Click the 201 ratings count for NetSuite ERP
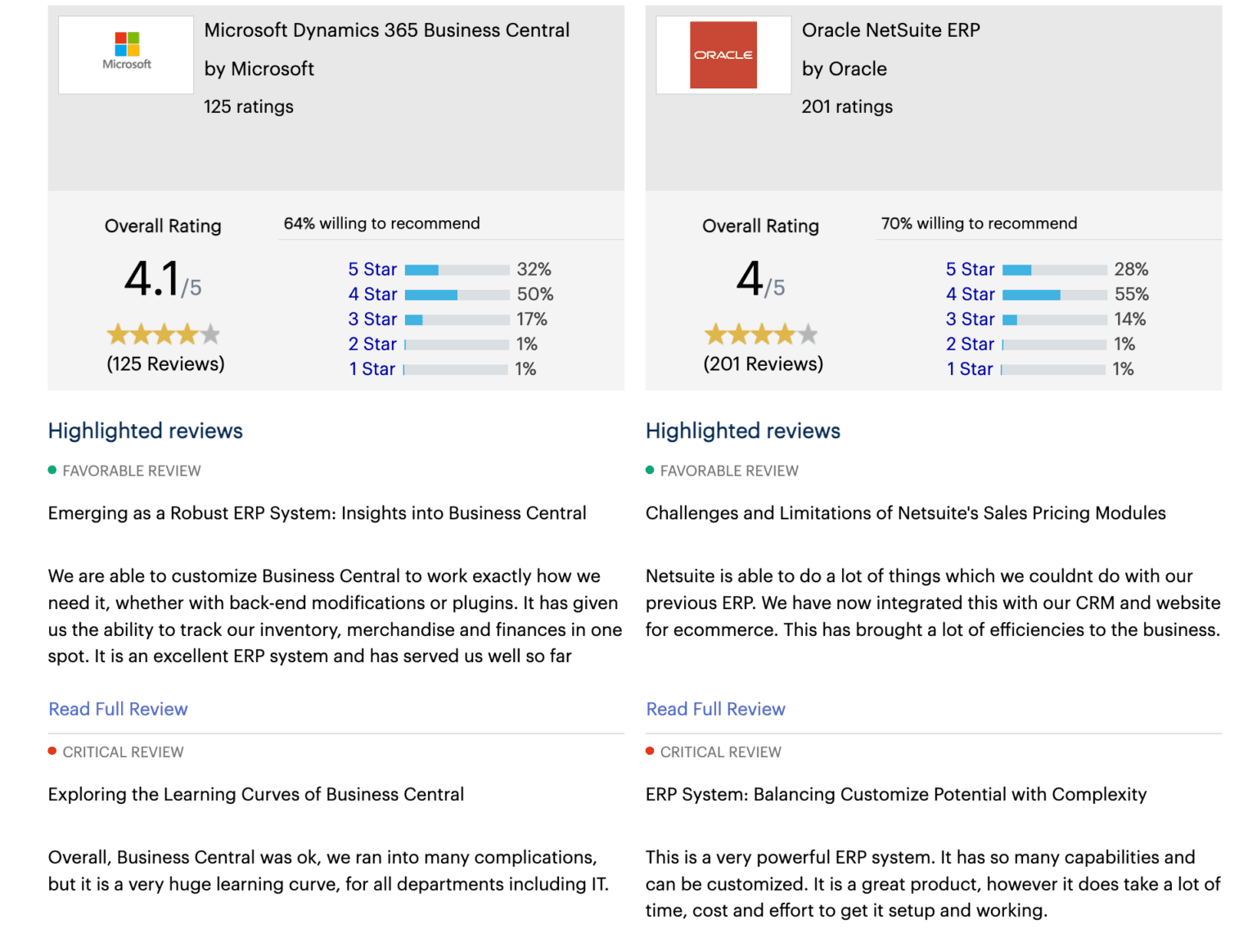Screen dimensions: 1257x952 847,106
